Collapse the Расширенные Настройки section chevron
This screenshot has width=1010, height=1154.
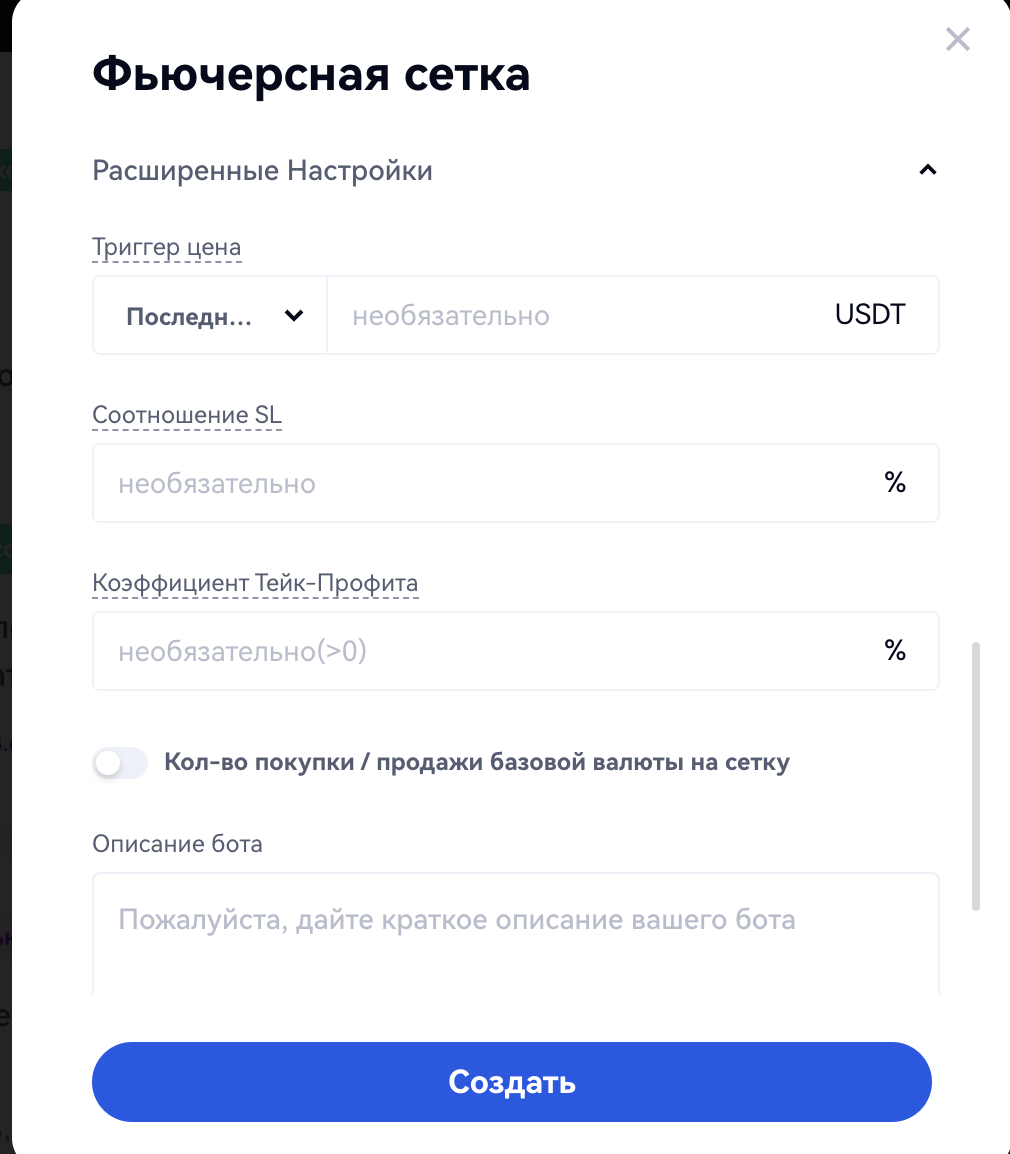pyautogui.click(x=928, y=171)
